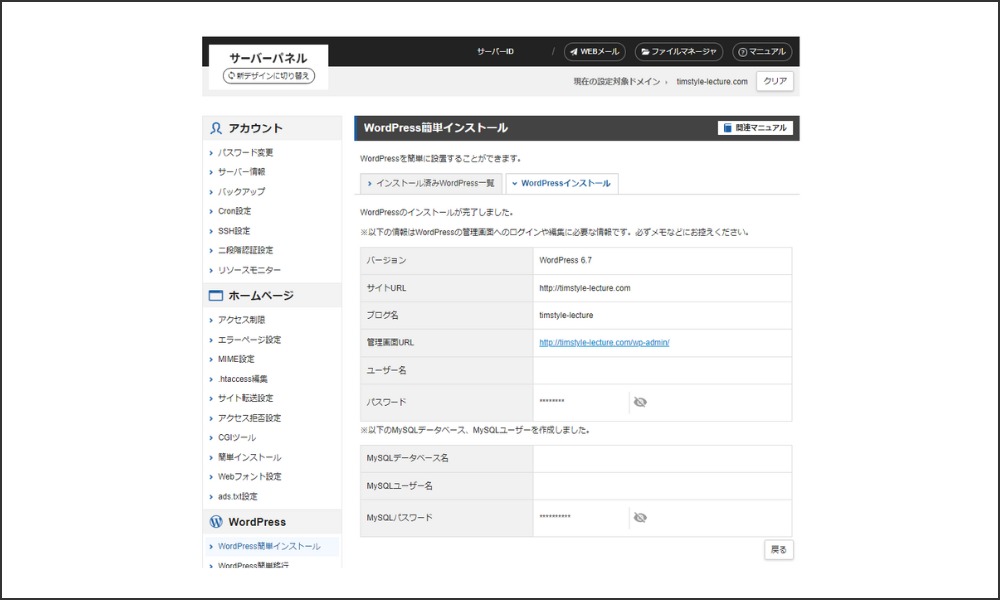The image size is (1000, 600).
Task: Click the WordPress logo icon in sidebar
Action: pos(216,522)
